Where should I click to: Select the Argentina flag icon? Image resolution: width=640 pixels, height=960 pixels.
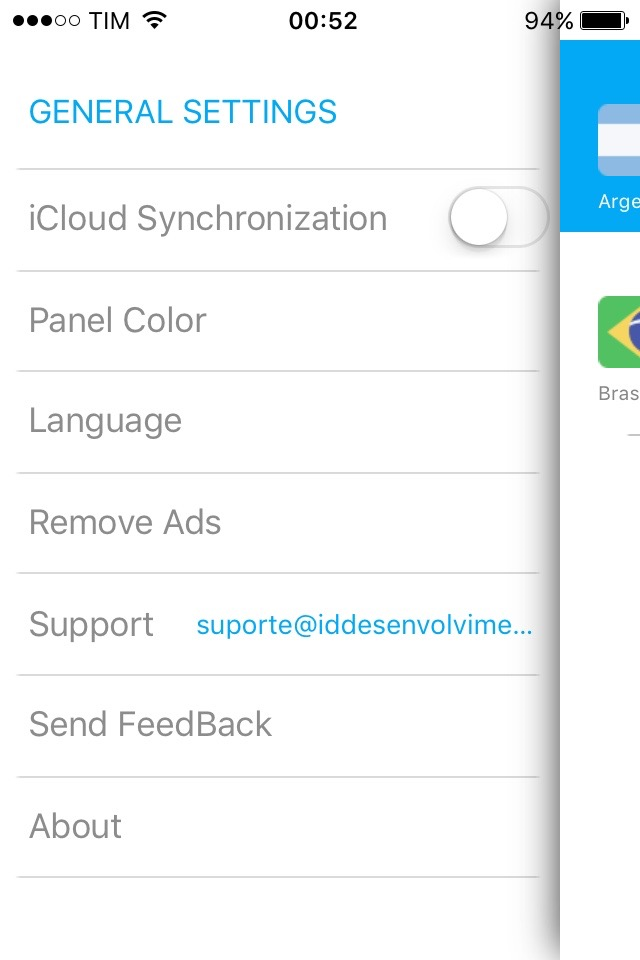[x=620, y=139]
